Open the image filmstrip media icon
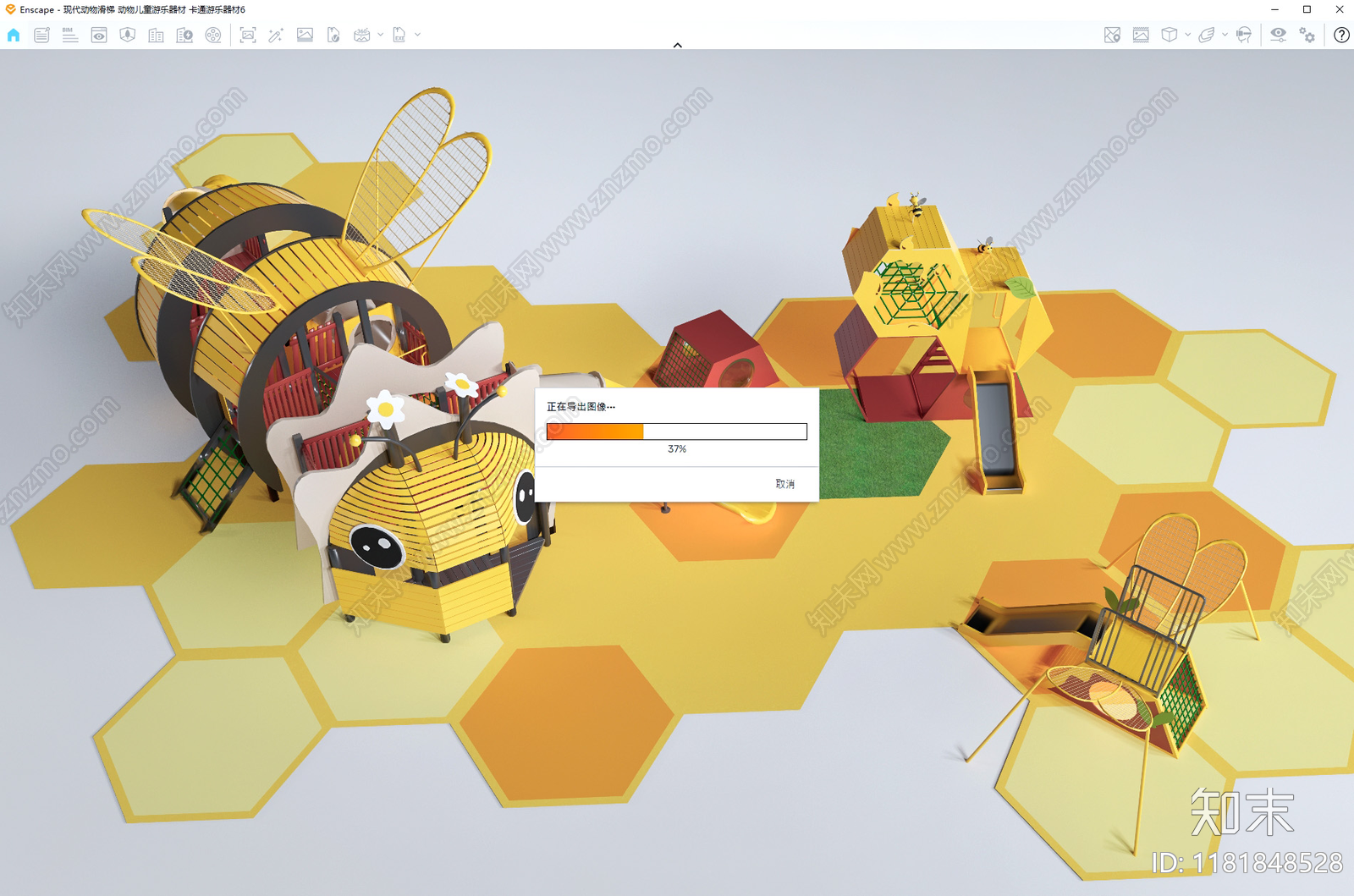1354x896 pixels. pyautogui.click(x=1141, y=35)
